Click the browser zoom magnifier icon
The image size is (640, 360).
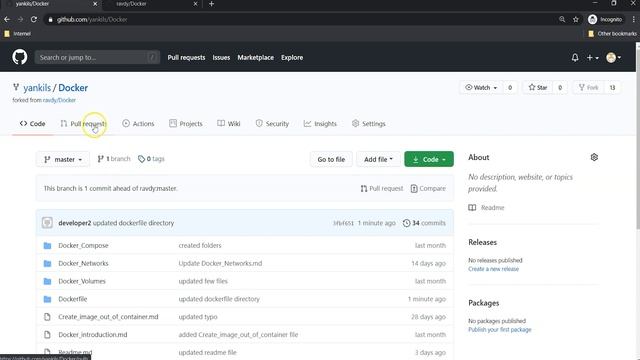(562, 19)
